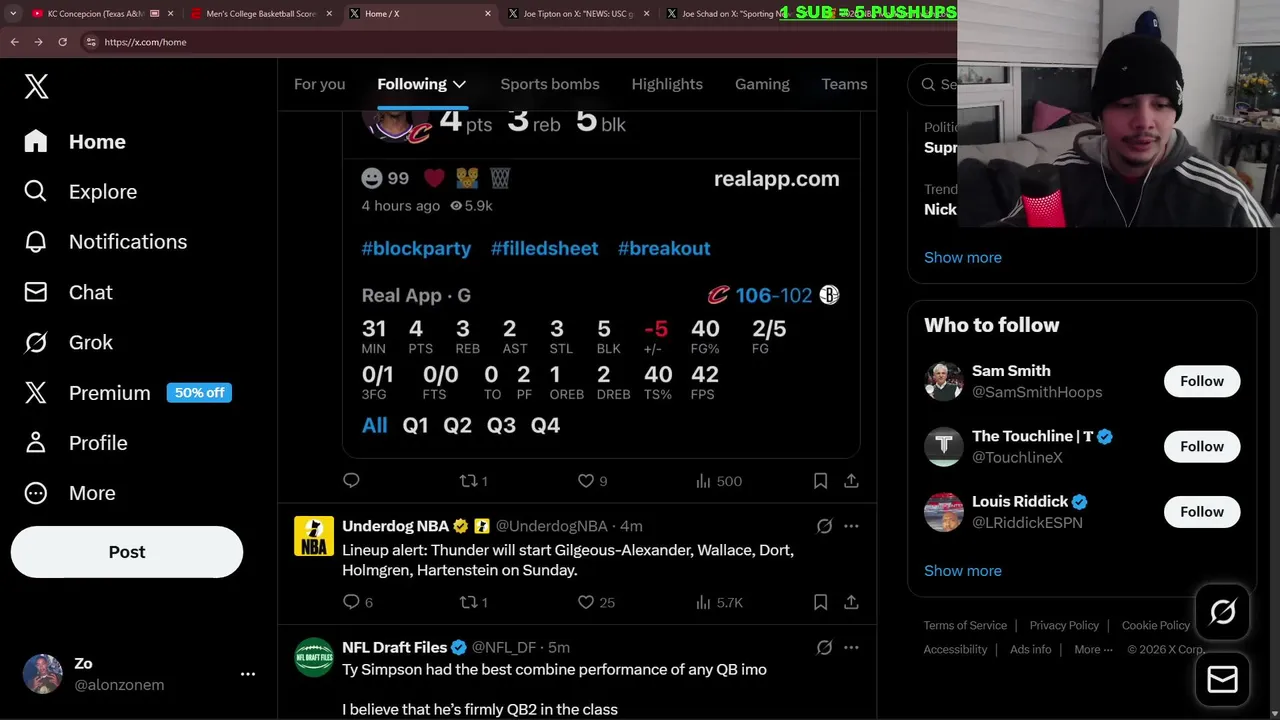Ask Grok about NFL Draft Files post

pos(824,648)
